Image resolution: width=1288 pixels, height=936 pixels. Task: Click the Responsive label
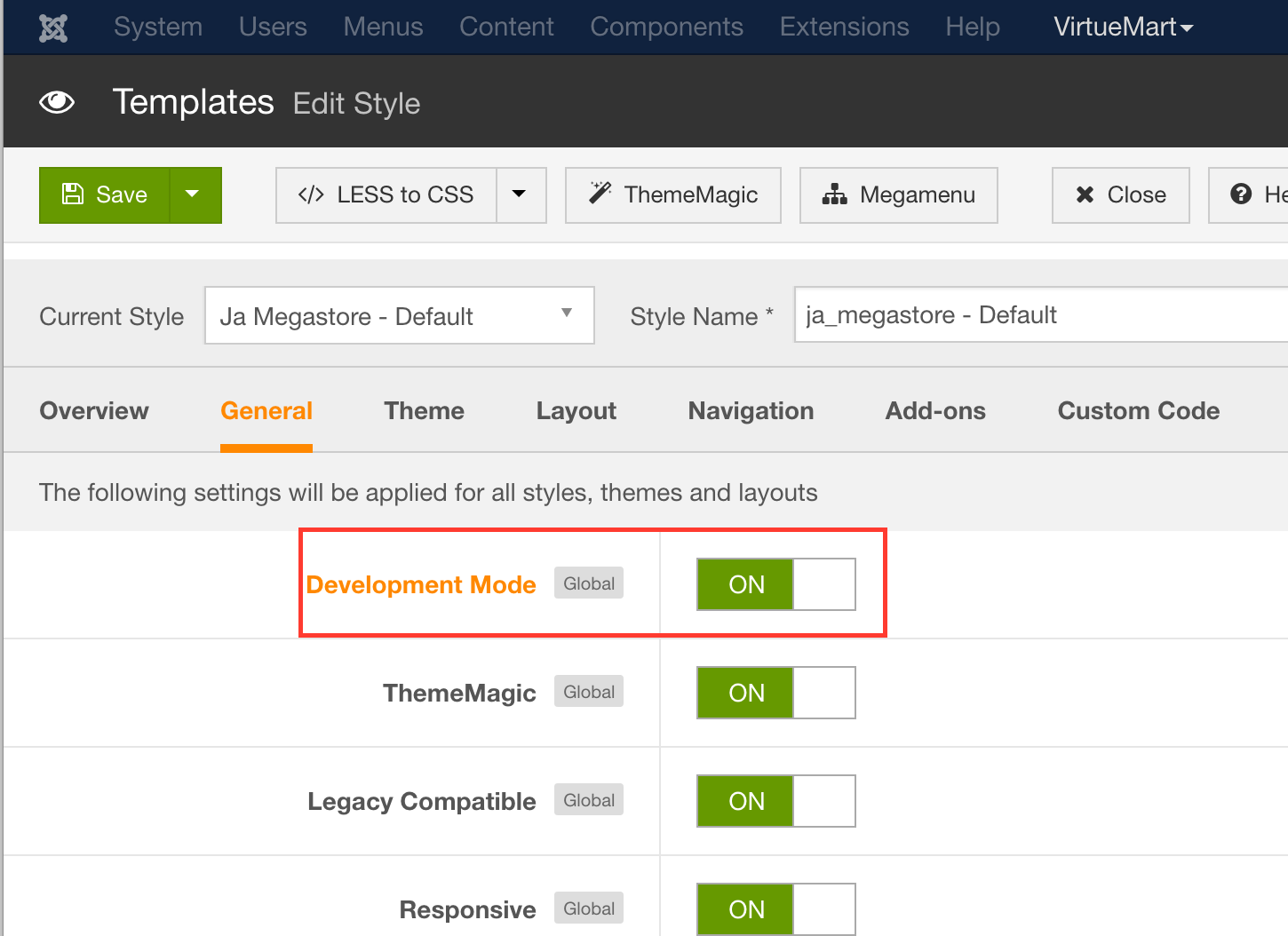(468, 909)
